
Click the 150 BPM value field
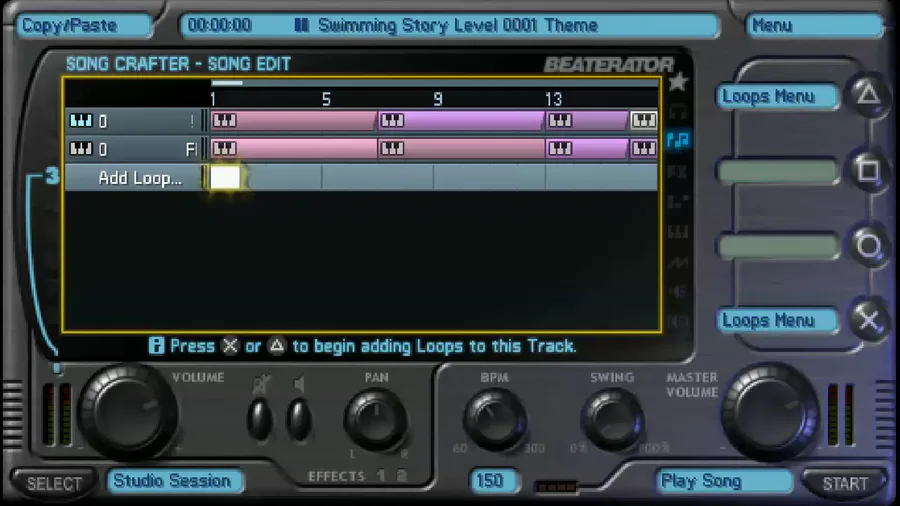494,481
